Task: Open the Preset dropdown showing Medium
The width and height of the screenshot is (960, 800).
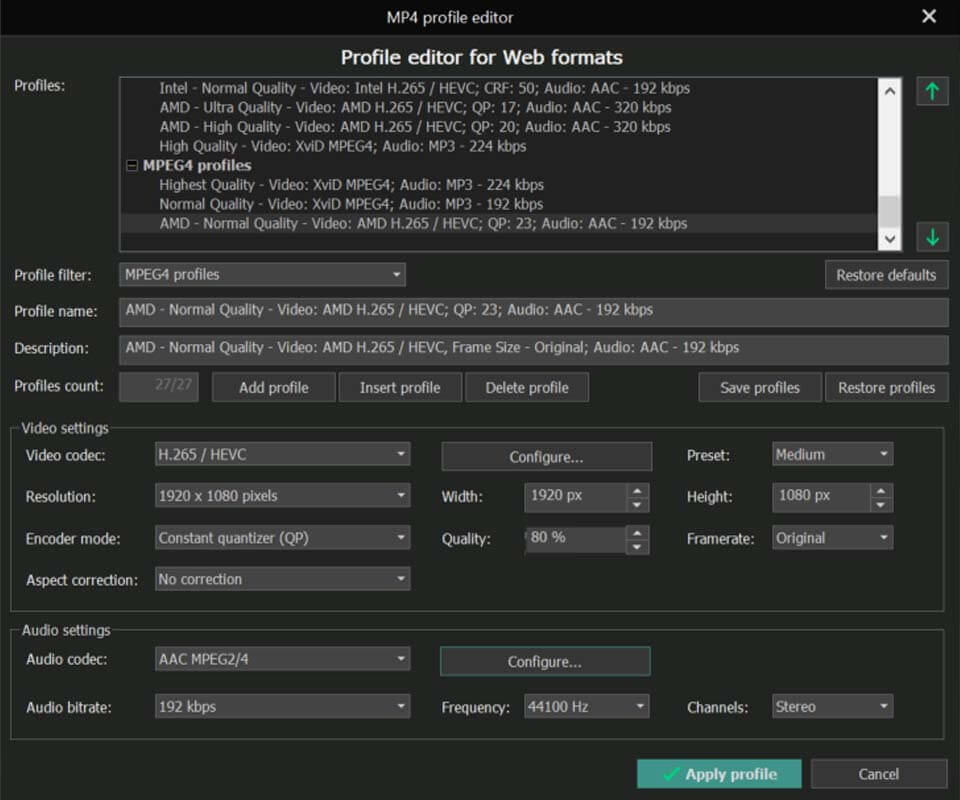Action: [x=832, y=454]
